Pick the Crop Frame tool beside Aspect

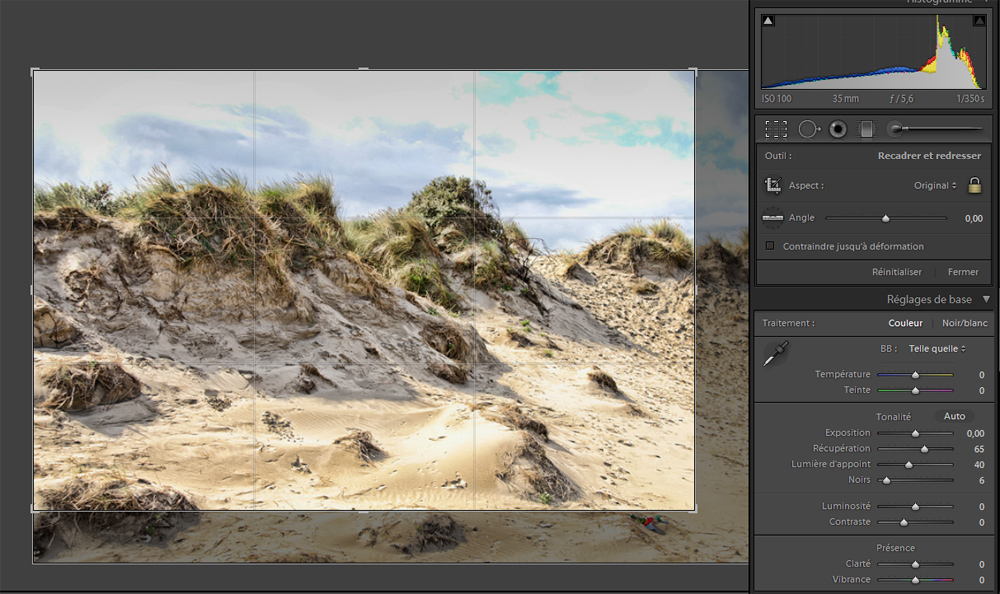[x=773, y=185]
